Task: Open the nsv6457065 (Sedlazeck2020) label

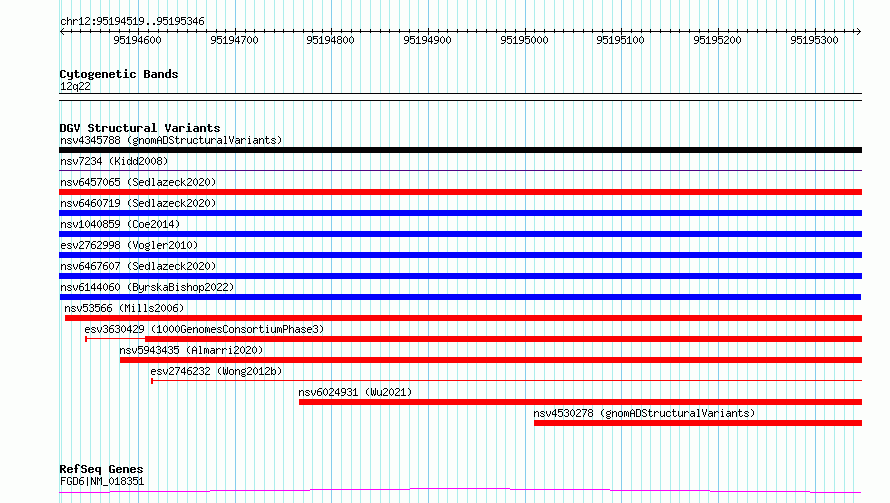Action: [x=138, y=182]
